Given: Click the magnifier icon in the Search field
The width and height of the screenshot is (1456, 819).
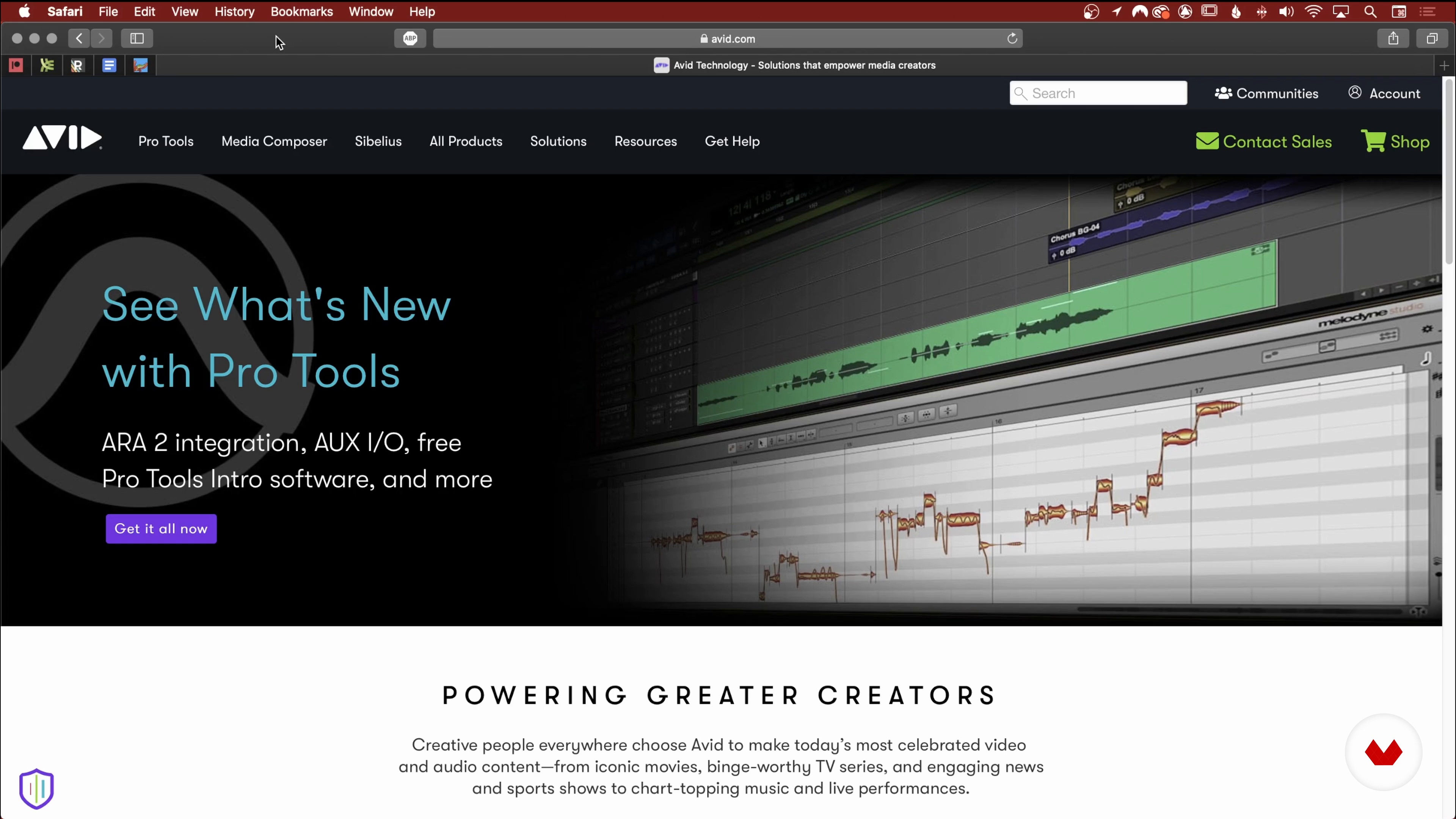Looking at the screenshot, I should (x=1020, y=93).
